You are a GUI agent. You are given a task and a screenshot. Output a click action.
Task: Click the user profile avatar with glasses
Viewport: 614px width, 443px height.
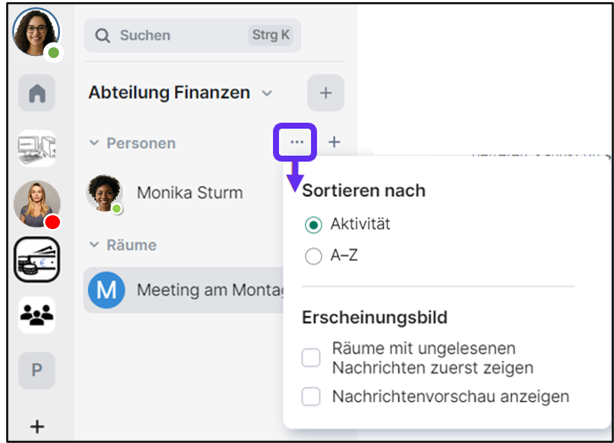(x=36, y=34)
